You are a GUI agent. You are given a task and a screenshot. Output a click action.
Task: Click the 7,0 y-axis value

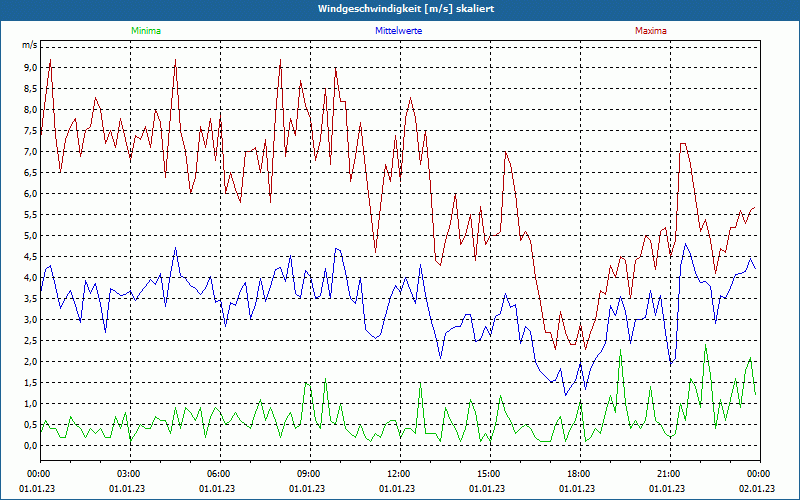[29, 152]
